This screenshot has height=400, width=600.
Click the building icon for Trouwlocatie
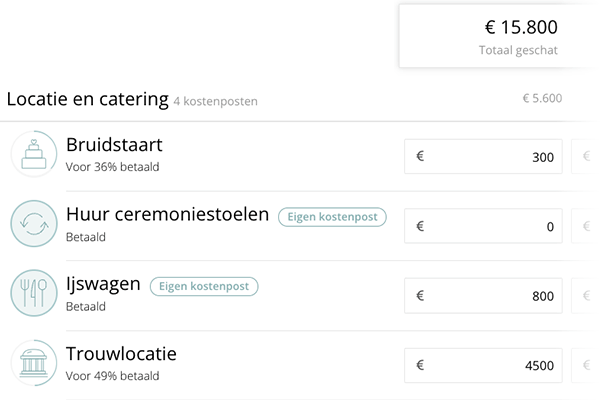(x=34, y=365)
